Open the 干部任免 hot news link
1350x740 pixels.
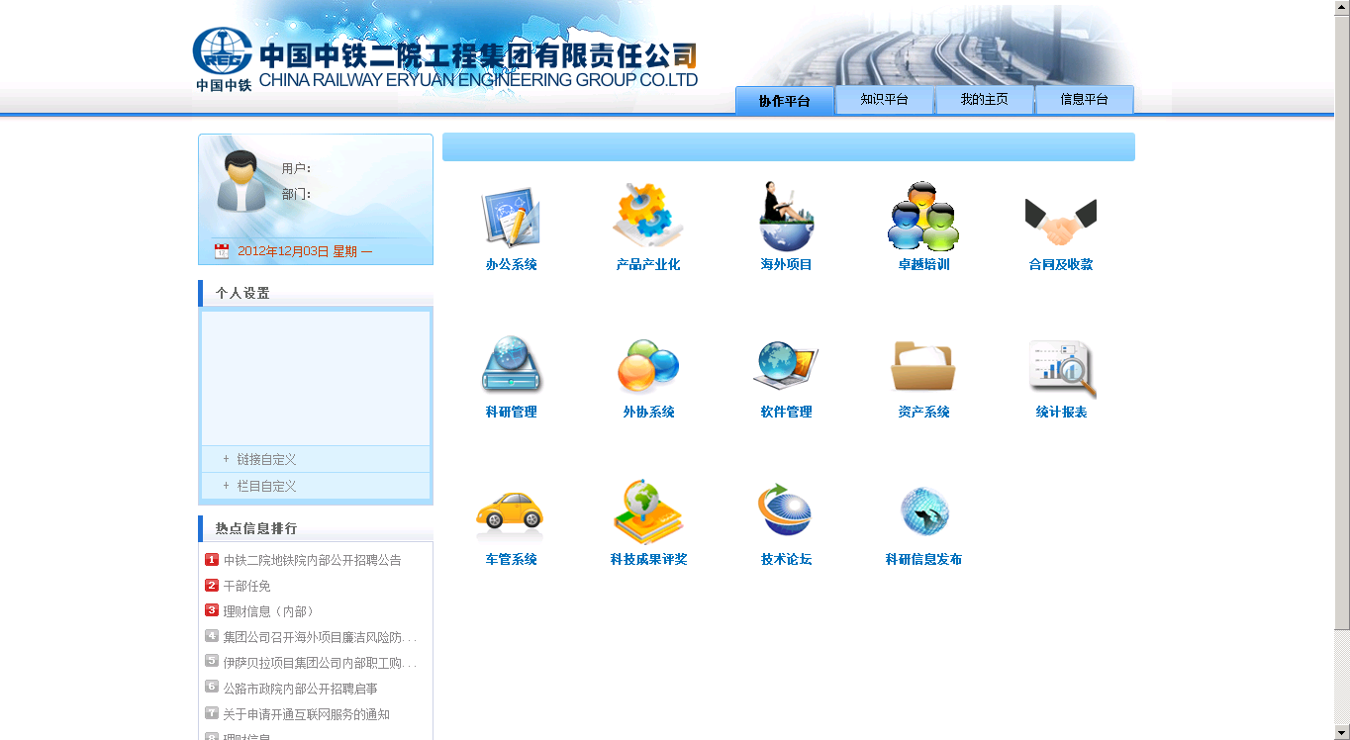247,586
